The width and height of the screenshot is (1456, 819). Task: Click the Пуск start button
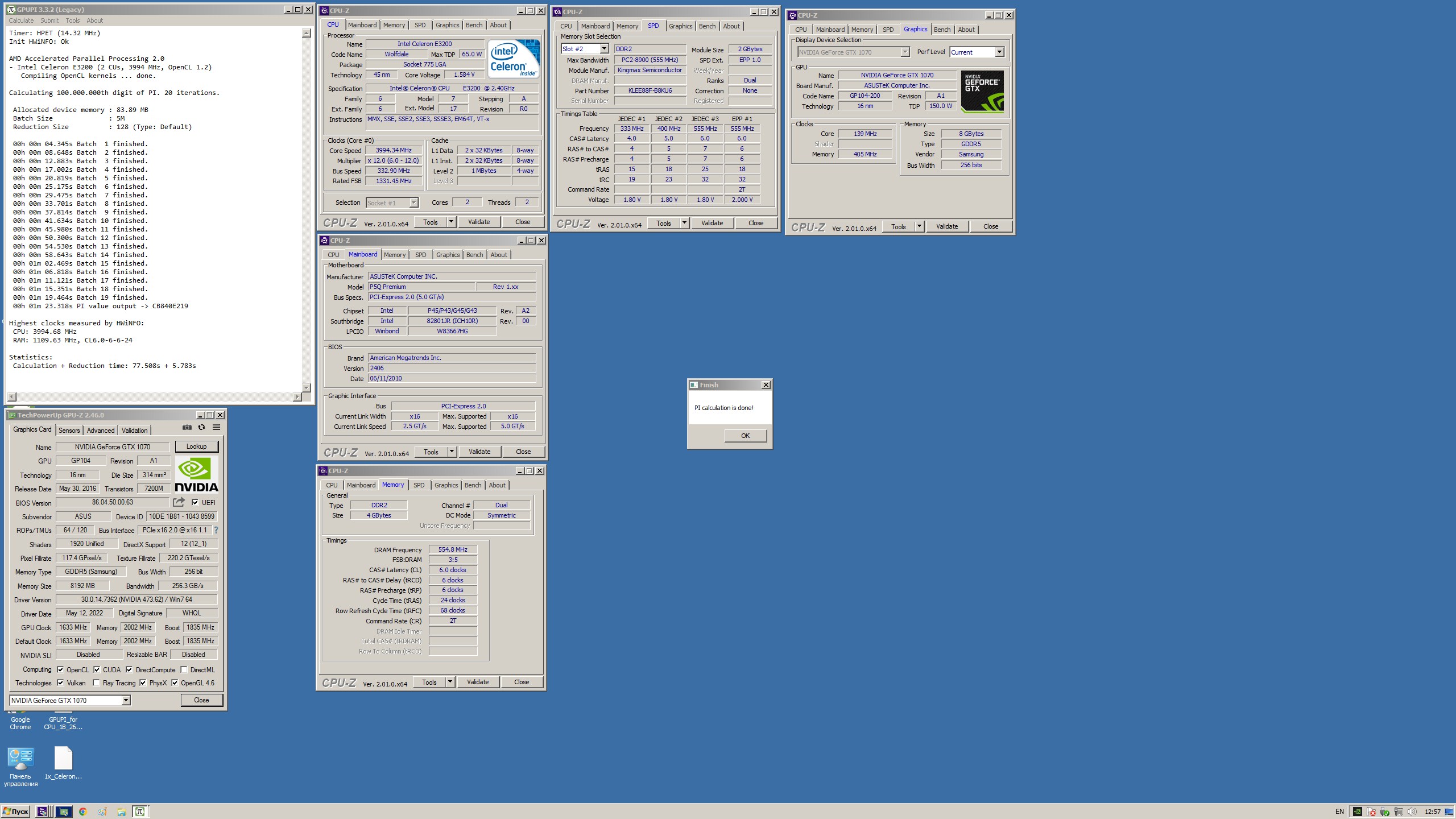pyautogui.click(x=15, y=812)
